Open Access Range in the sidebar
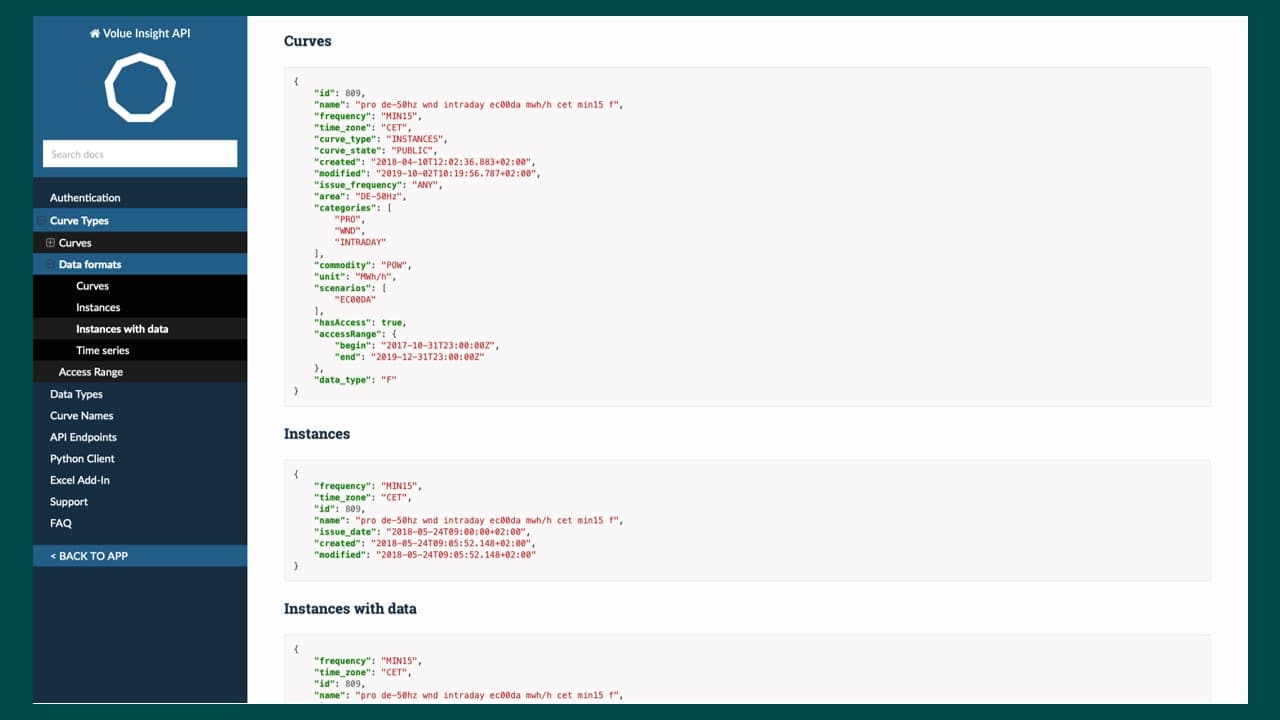This screenshot has height=720, width=1280. (x=91, y=372)
